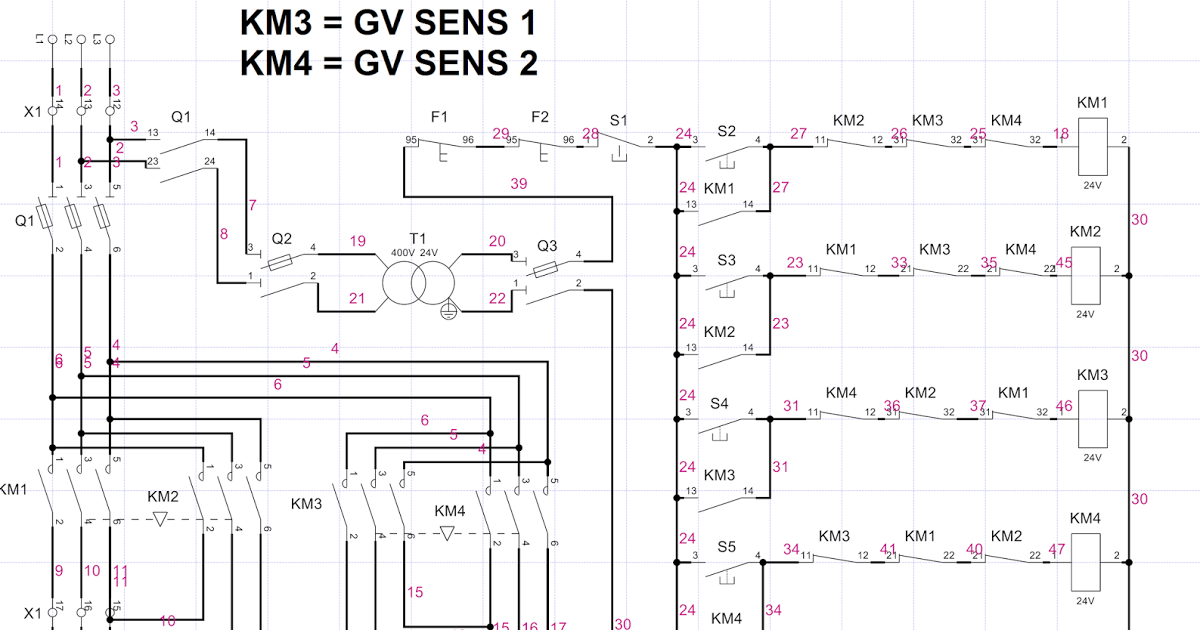Viewport: 1200px width, 630px height.
Task: Select KM2 contact 11-12 in KM1 coil rung
Action: tap(847, 142)
